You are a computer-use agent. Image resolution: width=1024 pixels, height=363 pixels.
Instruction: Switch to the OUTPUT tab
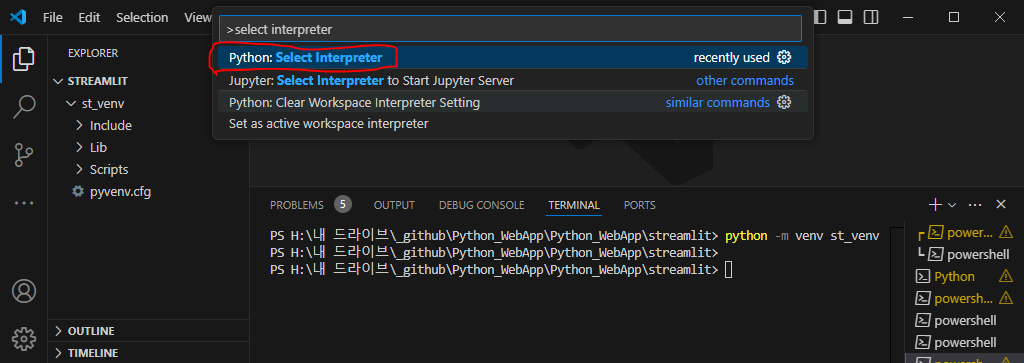[394, 205]
